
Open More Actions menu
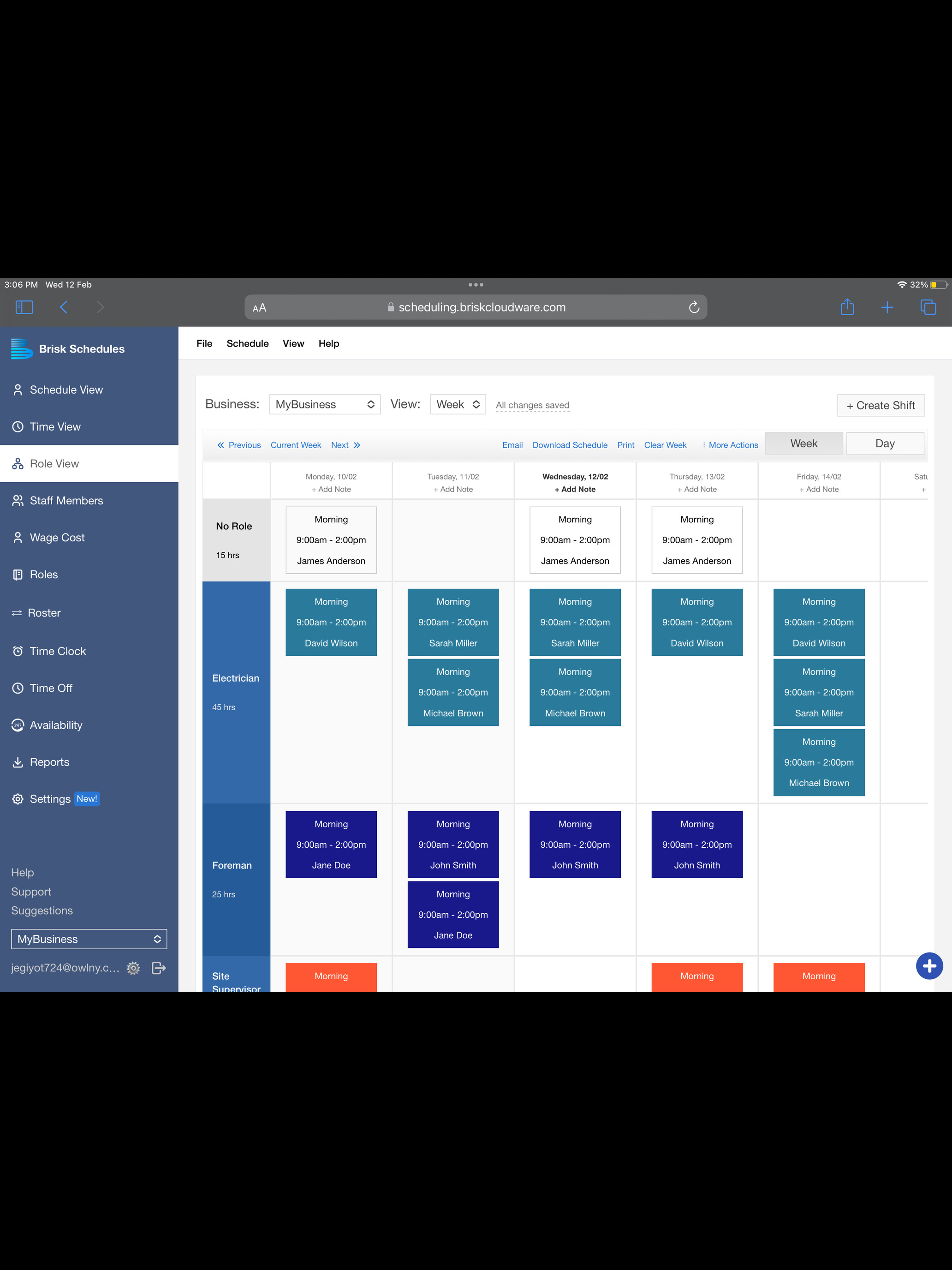tap(730, 445)
